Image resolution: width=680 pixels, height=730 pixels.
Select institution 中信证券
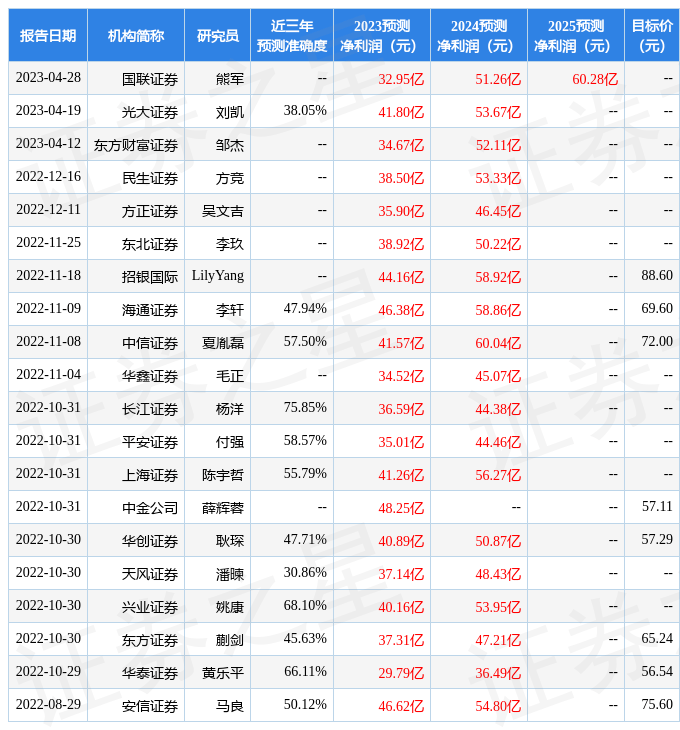click(x=150, y=343)
